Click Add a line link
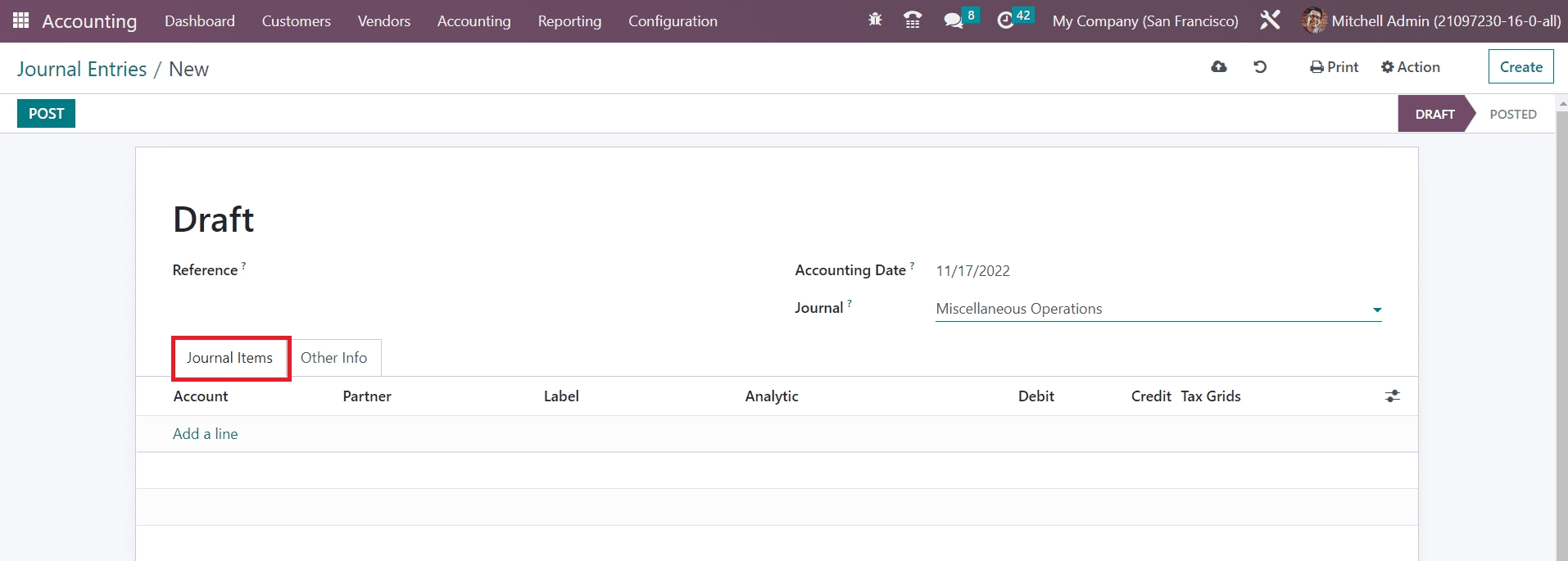Viewport: 1568px width, 561px height. click(x=205, y=434)
